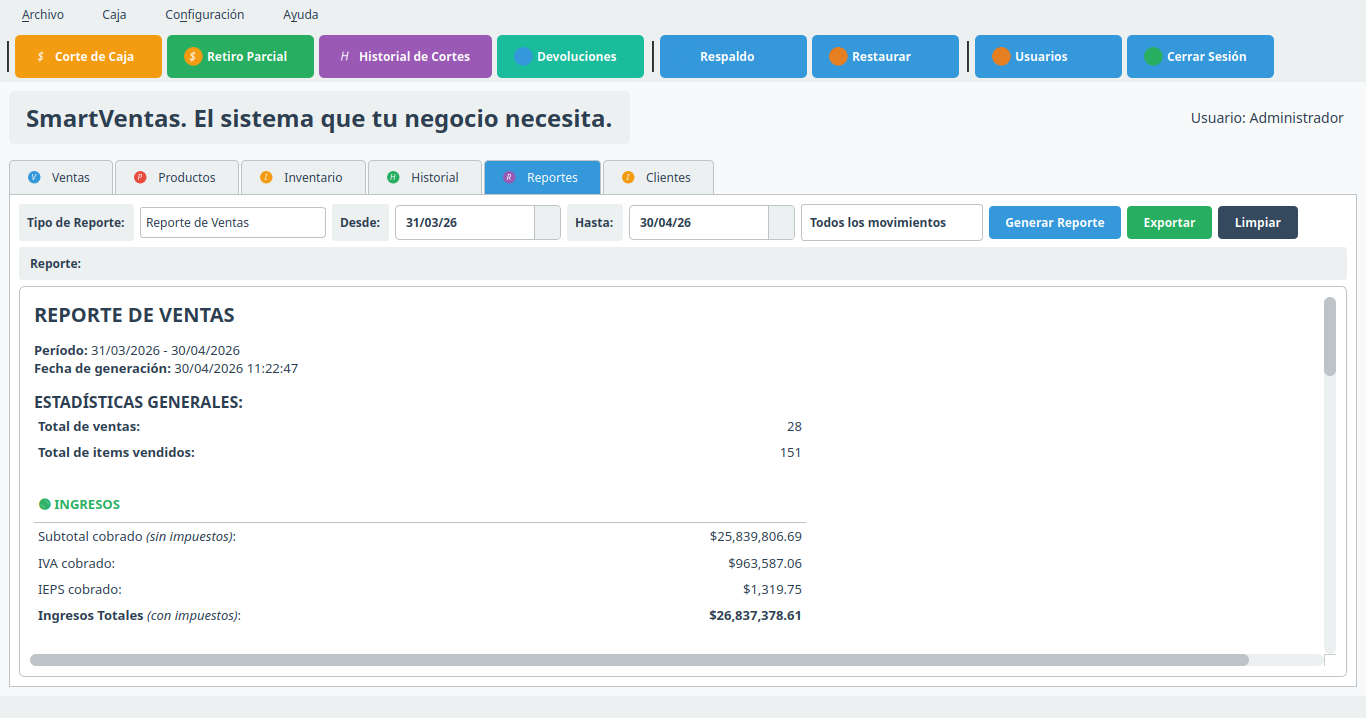Open the Clientes tab
Viewport: 1366px width, 718px height.
point(658,177)
